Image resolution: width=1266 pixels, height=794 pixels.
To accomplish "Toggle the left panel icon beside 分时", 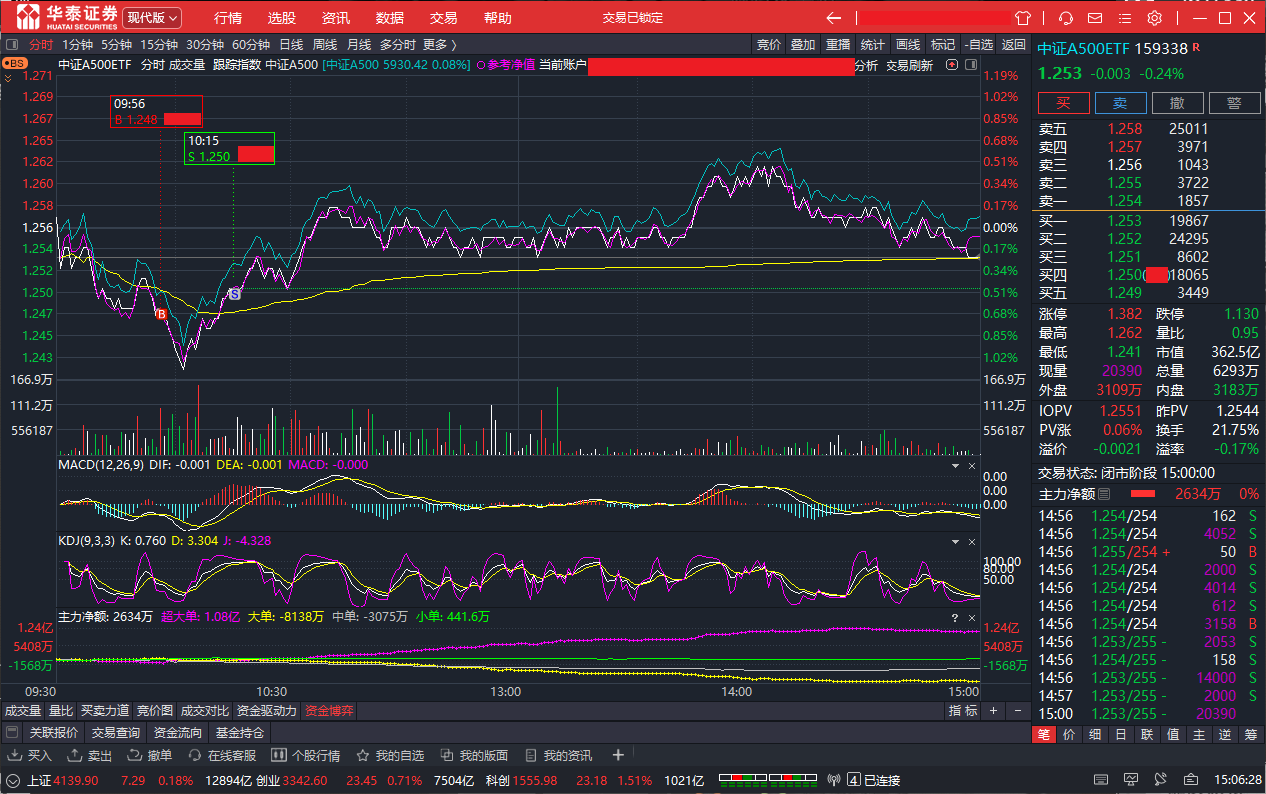I will 12,44.
